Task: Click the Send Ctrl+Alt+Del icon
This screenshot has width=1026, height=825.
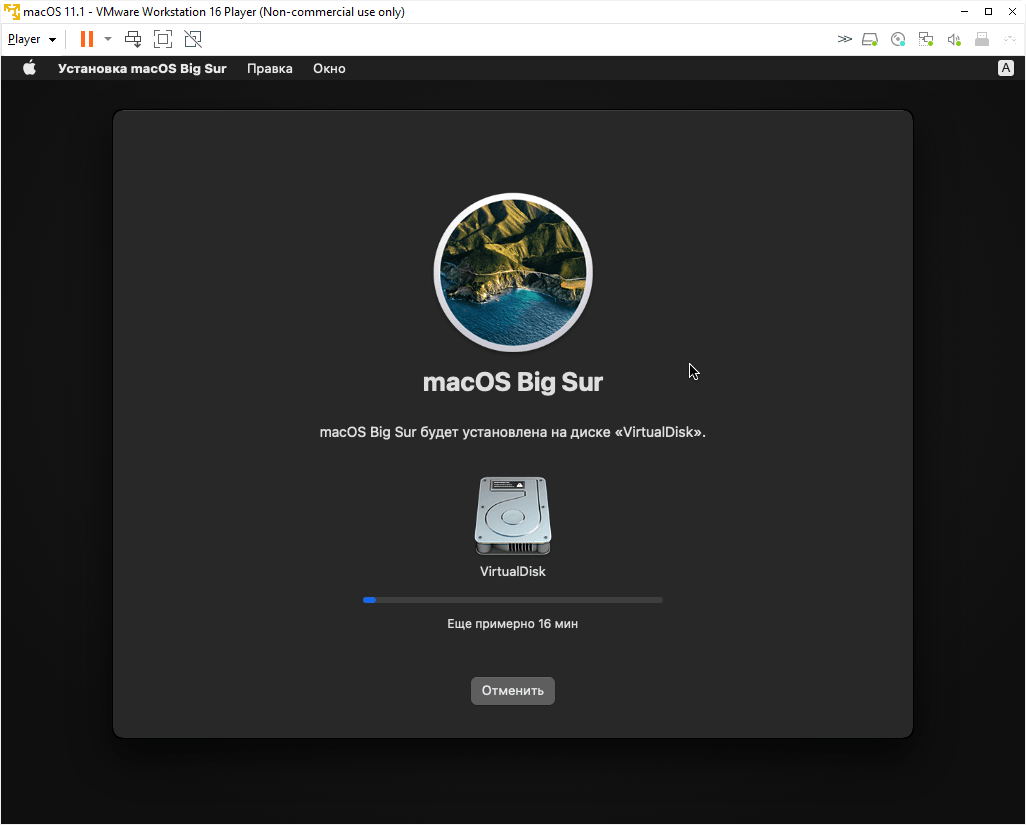Action: (133, 39)
